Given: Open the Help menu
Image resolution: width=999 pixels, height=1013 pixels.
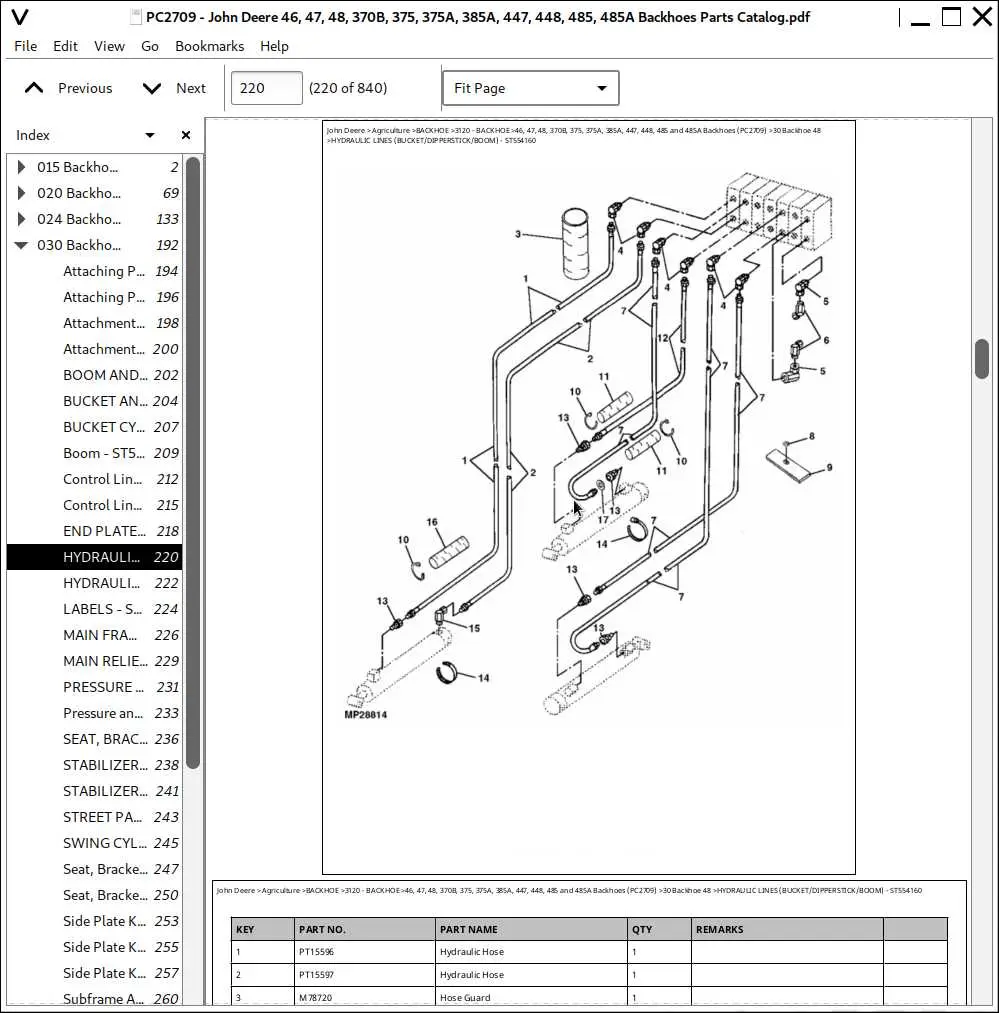Looking at the screenshot, I should coord(274,46).
